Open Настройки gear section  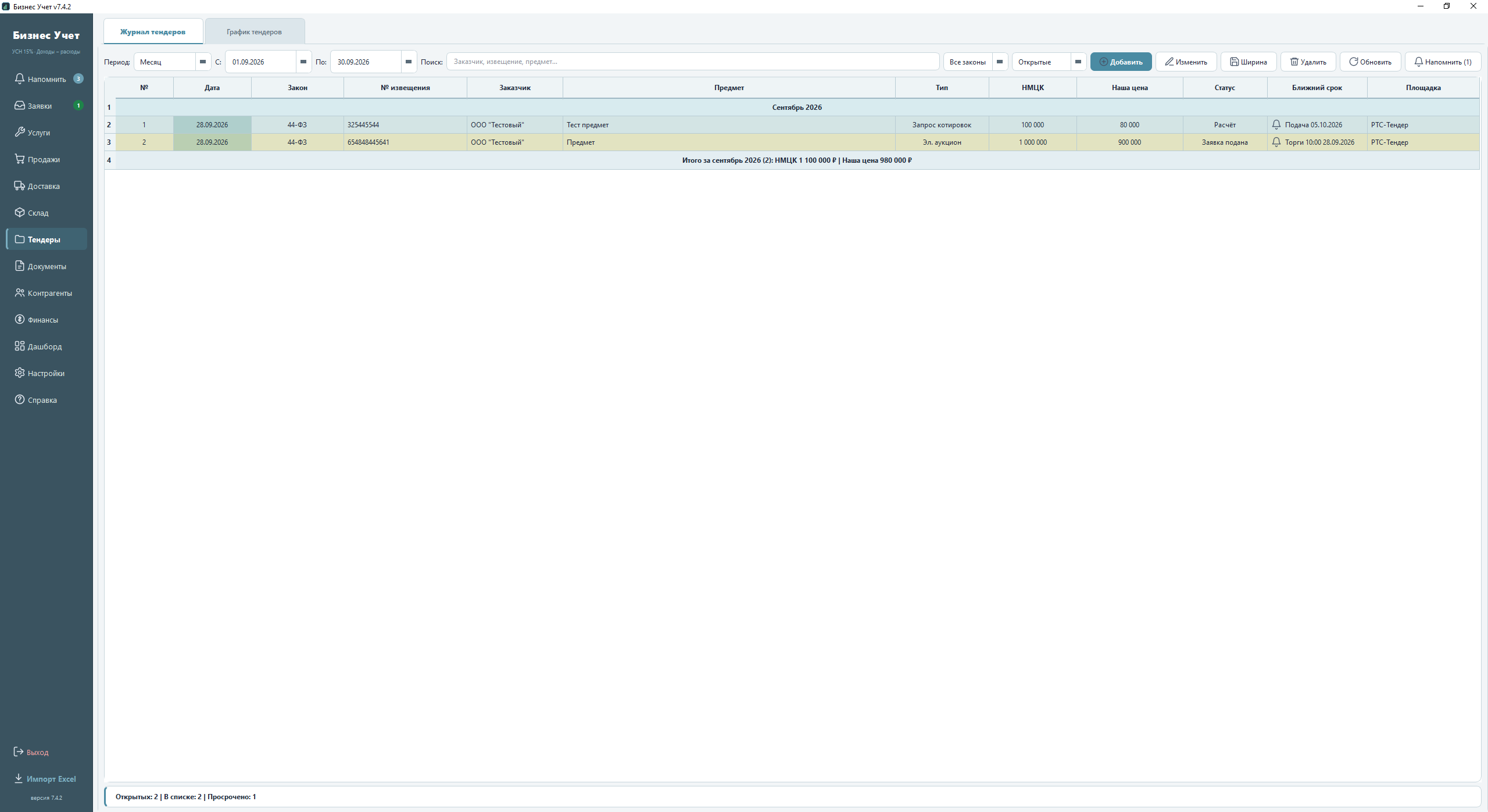pyautogui.click(x=46, y=373)
